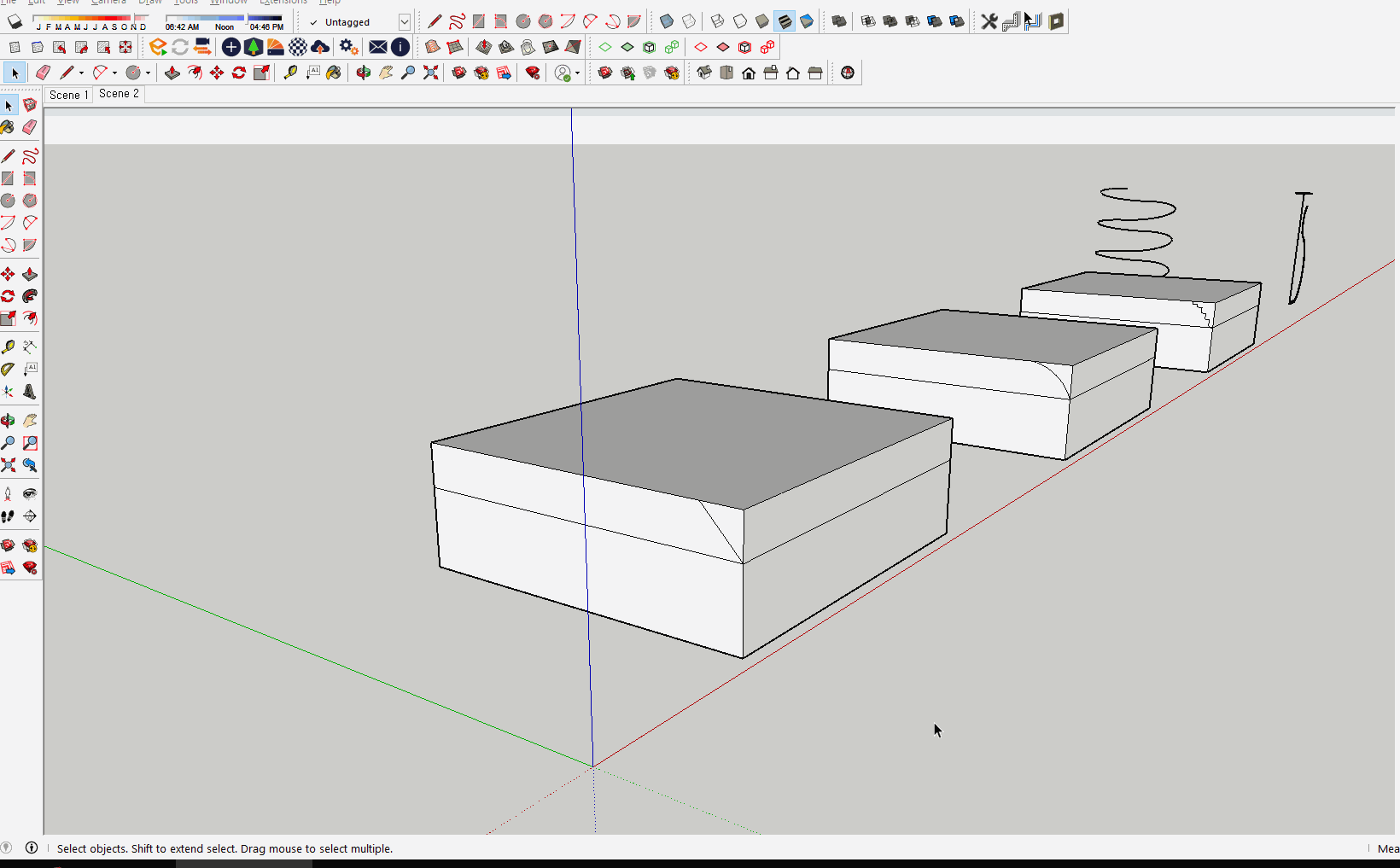Screen dimensions: 1400x868
Task: Click the cloud upload icon
Action: 320,47
